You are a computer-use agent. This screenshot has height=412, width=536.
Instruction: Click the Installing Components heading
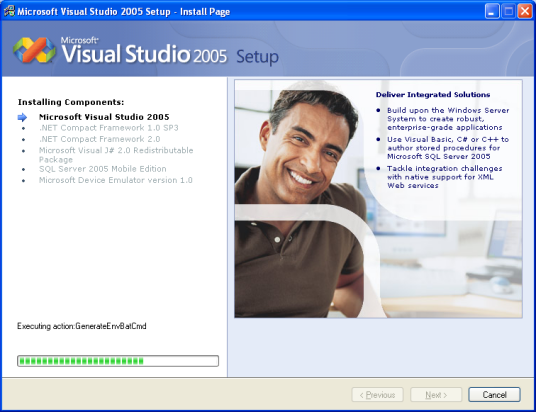[71, 102]
